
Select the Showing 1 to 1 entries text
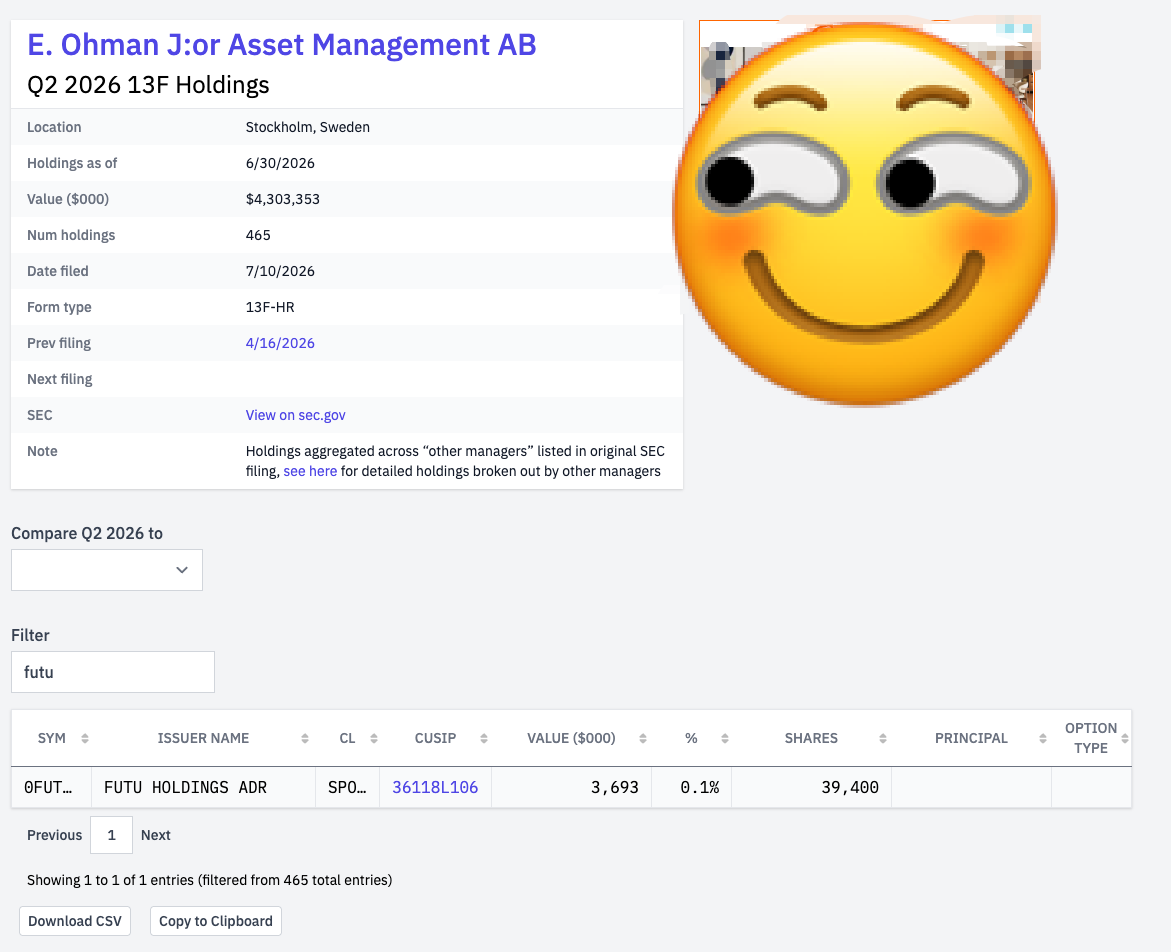(209, 880)
